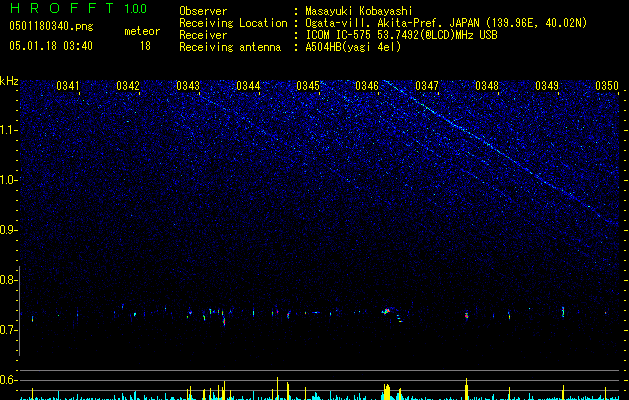Select the ICOM IC-575 53.7492 receiver text

[x=401, y=35]
